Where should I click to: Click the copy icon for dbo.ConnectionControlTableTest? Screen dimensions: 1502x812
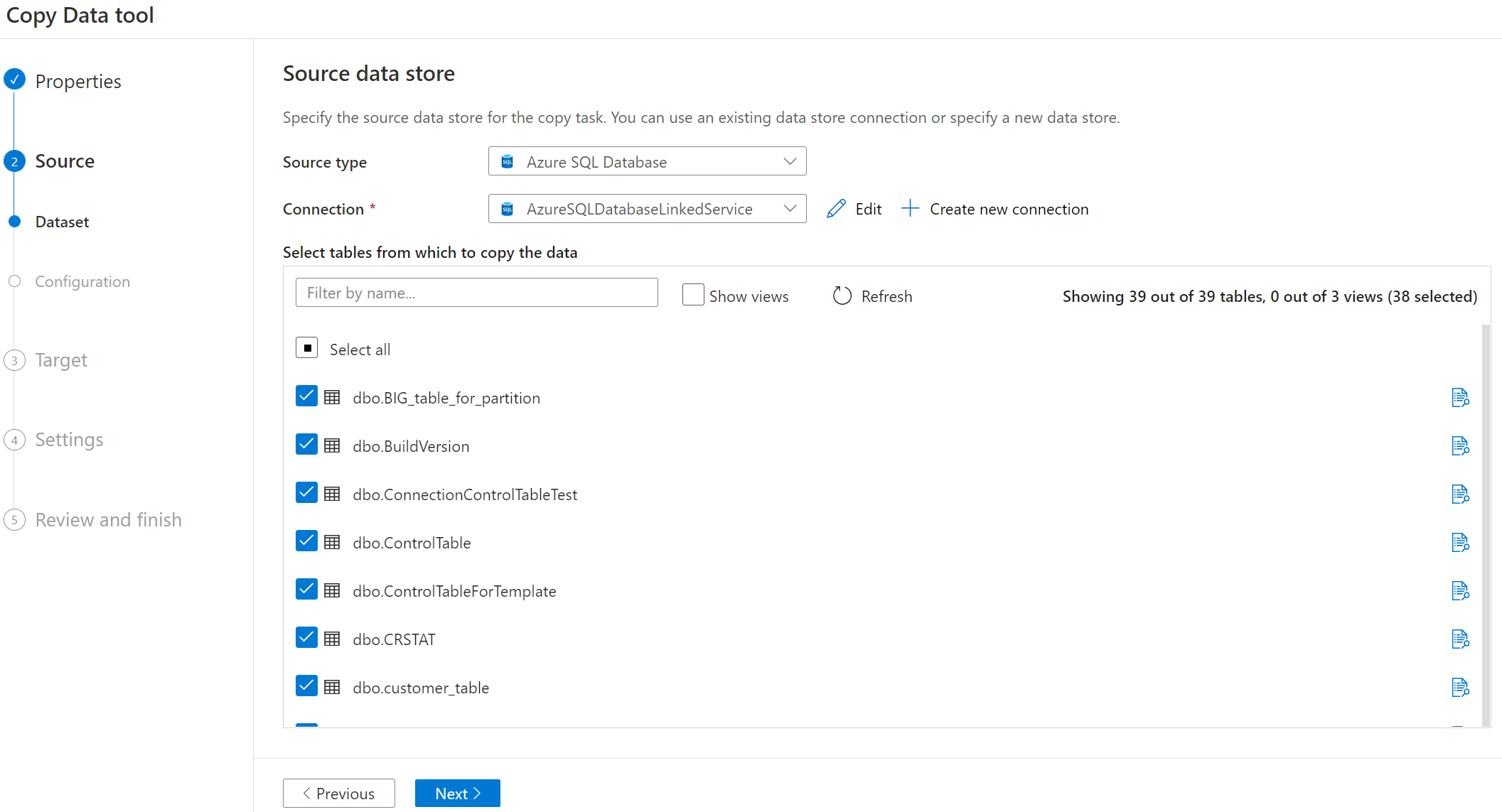coord(1459,494)
